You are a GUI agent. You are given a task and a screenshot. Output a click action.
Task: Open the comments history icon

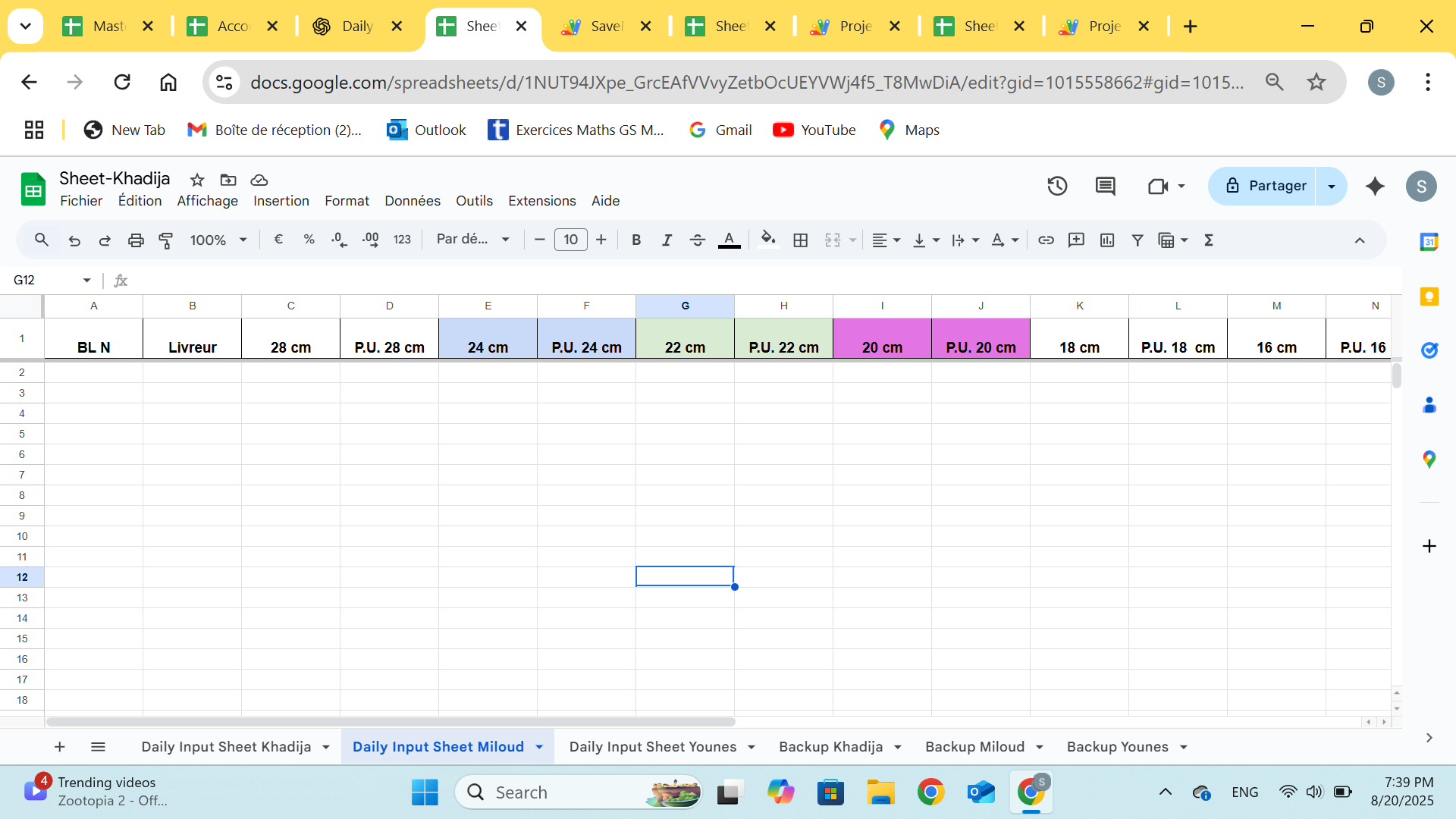pyautogui.click(x=1105, y=186)
